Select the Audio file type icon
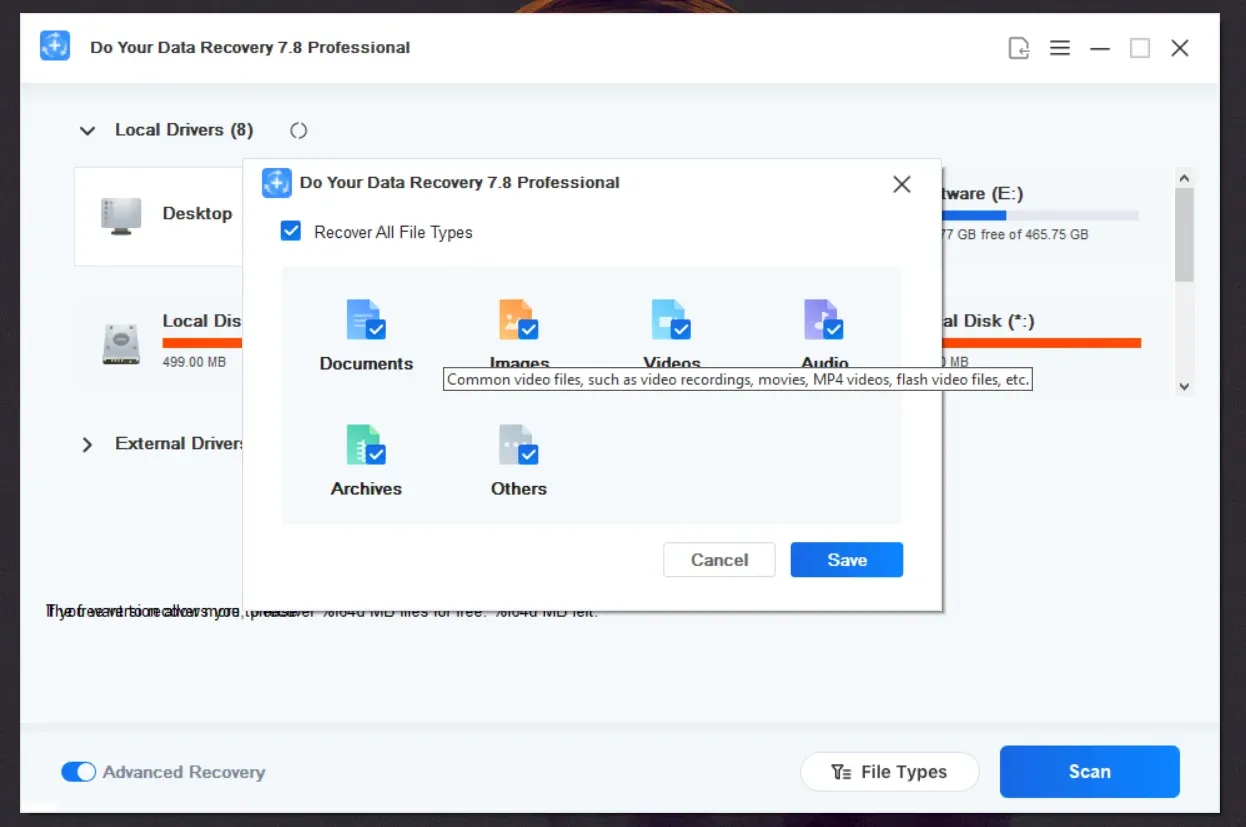 coord(824,320)
